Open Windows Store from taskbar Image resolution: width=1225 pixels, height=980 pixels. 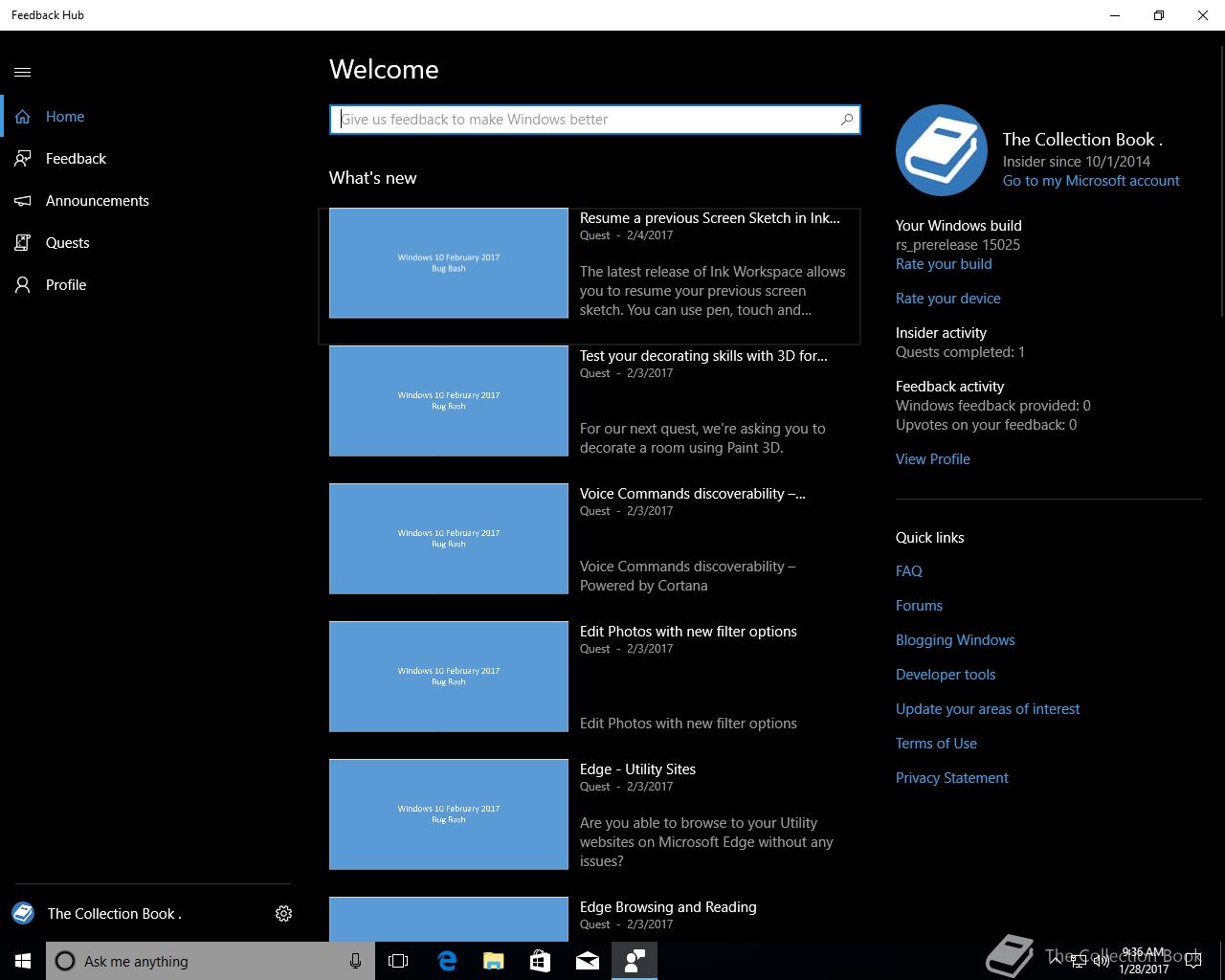(x=541, y=961)
